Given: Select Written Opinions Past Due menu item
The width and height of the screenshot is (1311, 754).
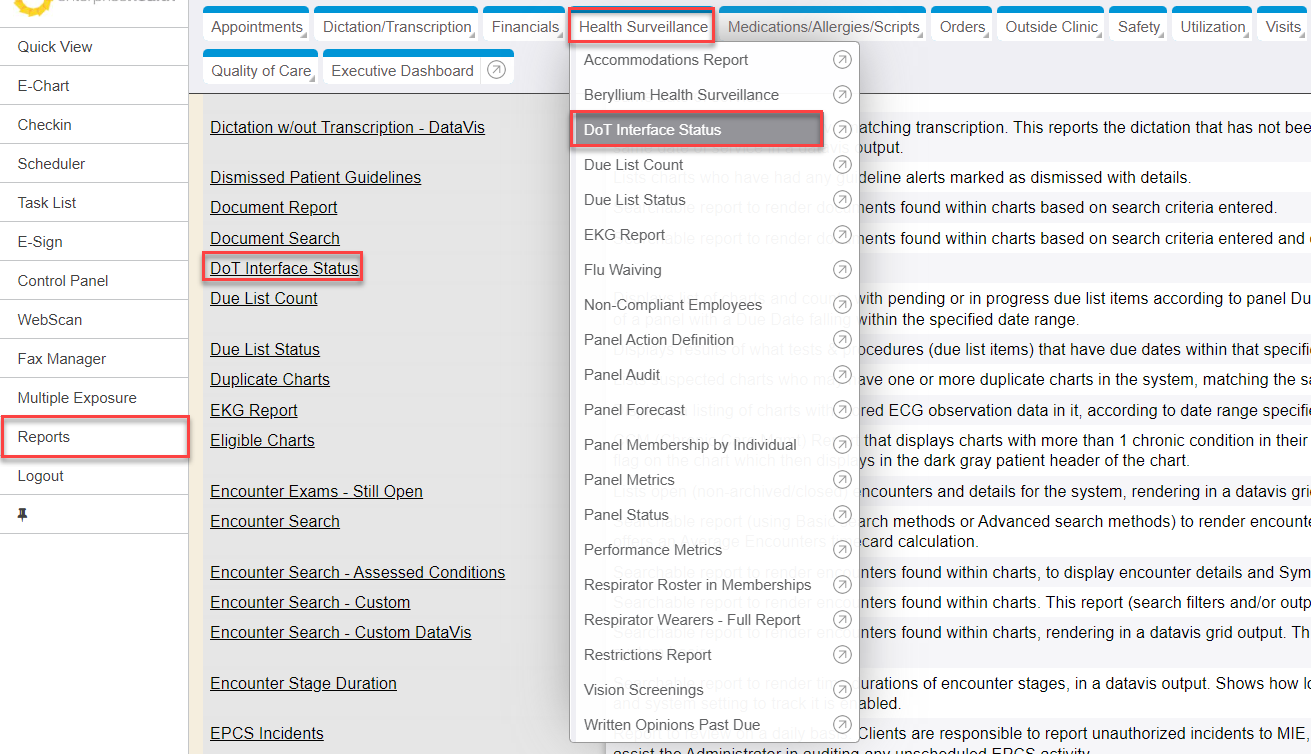Looking at the screenshot, I should click(x=671, y=725).
